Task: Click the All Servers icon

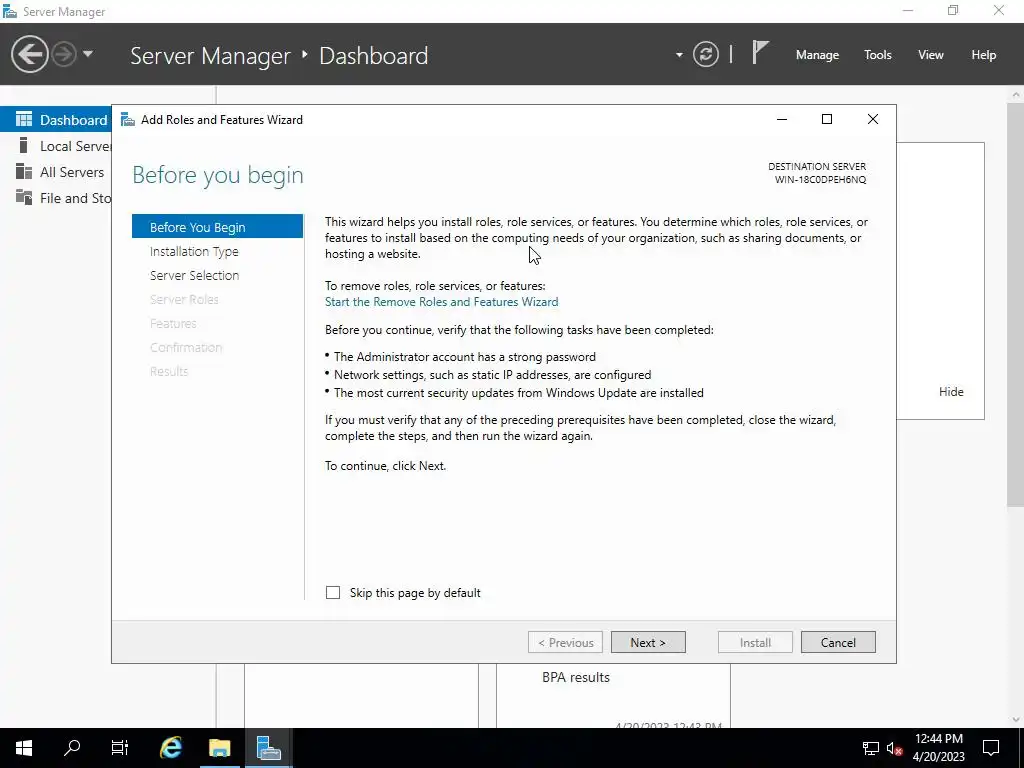Action: (24, 171)
